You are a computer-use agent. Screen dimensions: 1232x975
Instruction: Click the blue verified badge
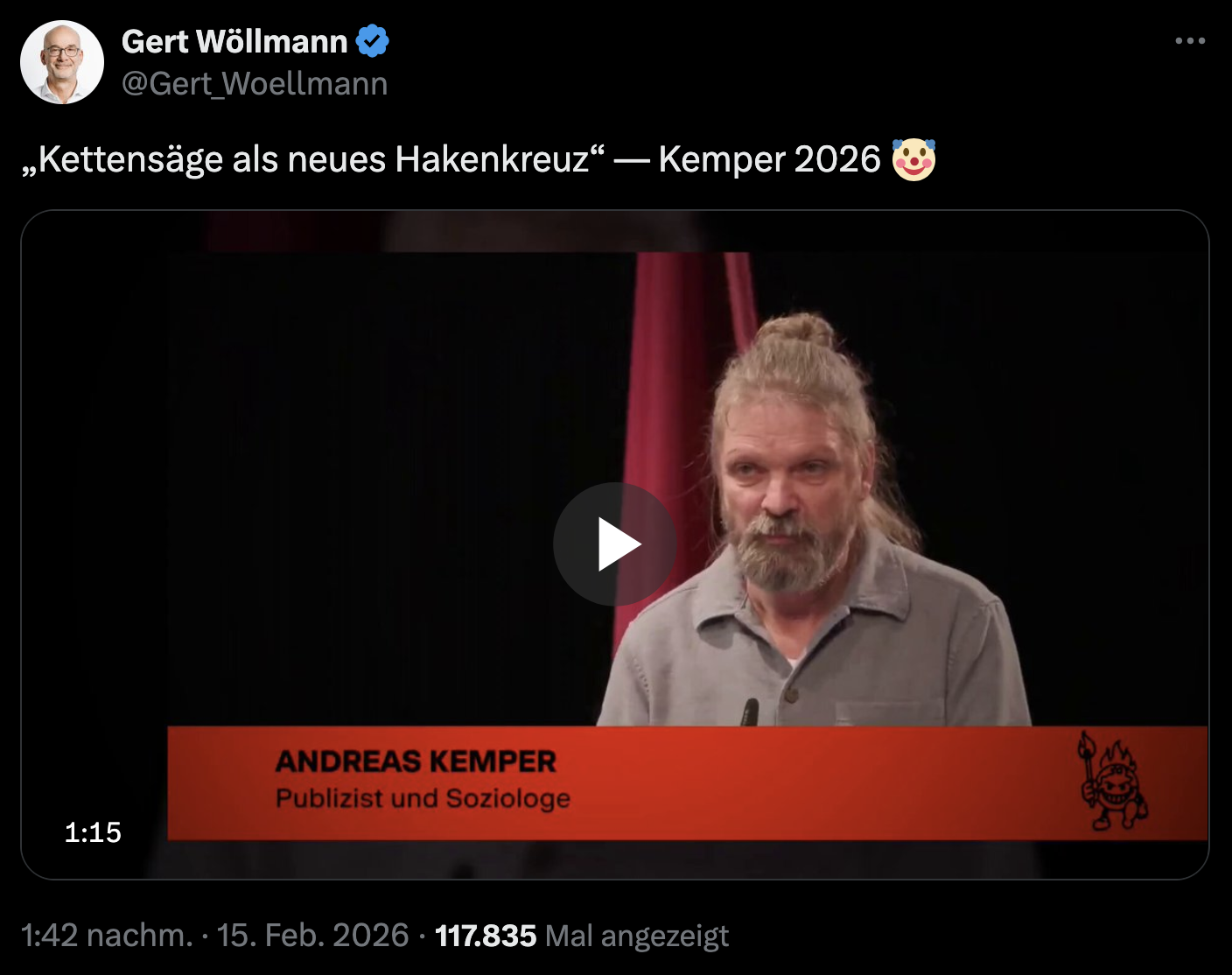click(x=373, y=41)
